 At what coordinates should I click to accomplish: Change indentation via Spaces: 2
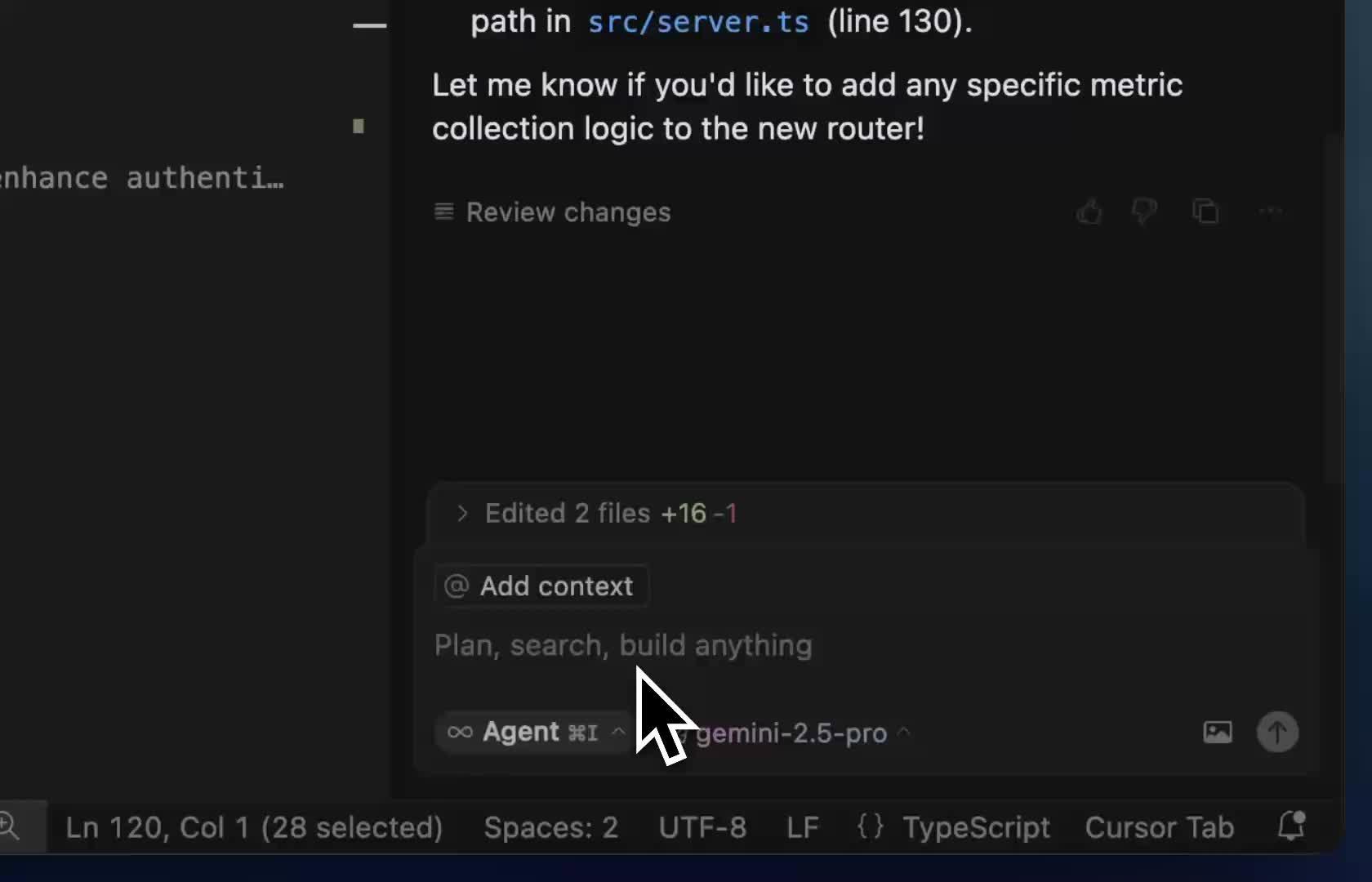click(550, 827)
